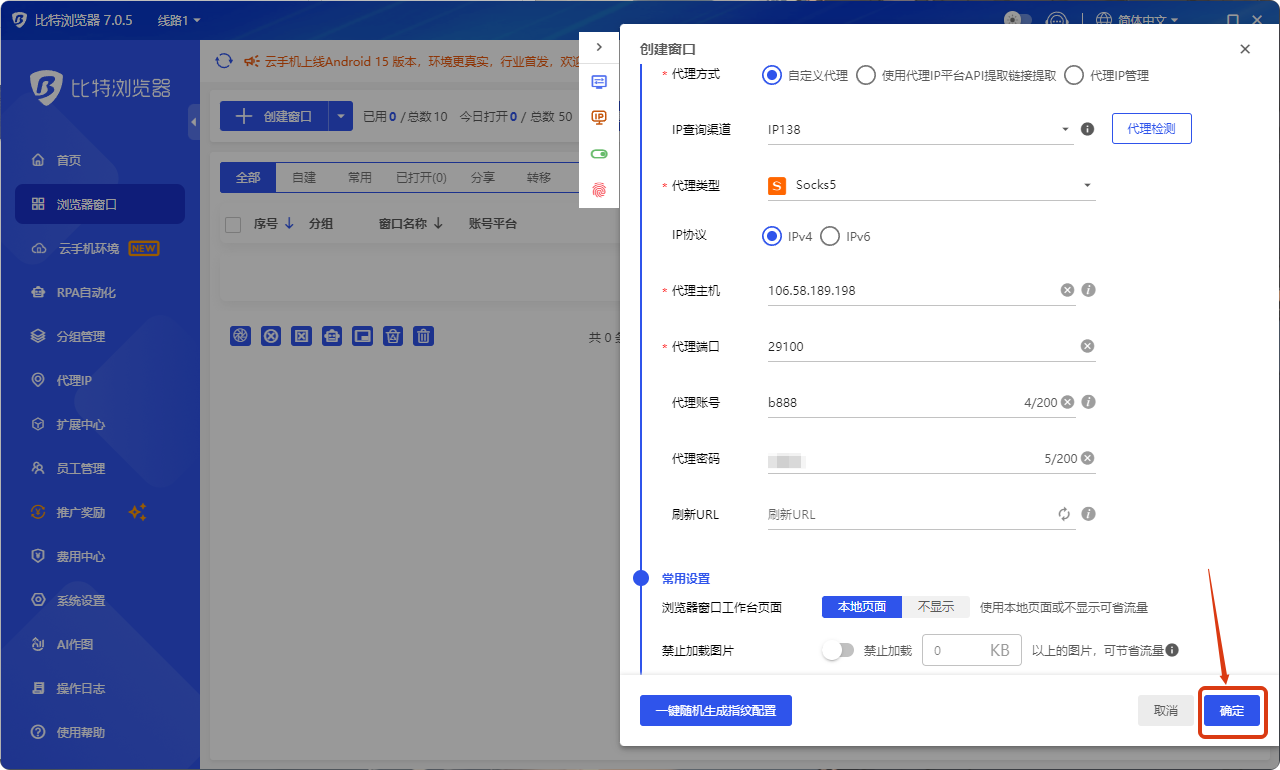Clear the proxy port value
The width and height of the screenshot is (1280, 770).
(x=1087, y=346)
